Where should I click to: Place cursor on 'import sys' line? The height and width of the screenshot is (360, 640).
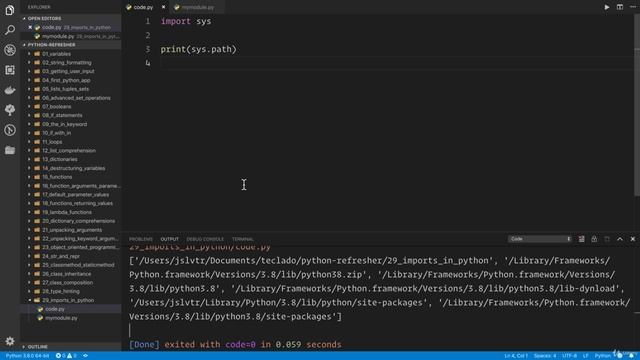pos(186,21)
